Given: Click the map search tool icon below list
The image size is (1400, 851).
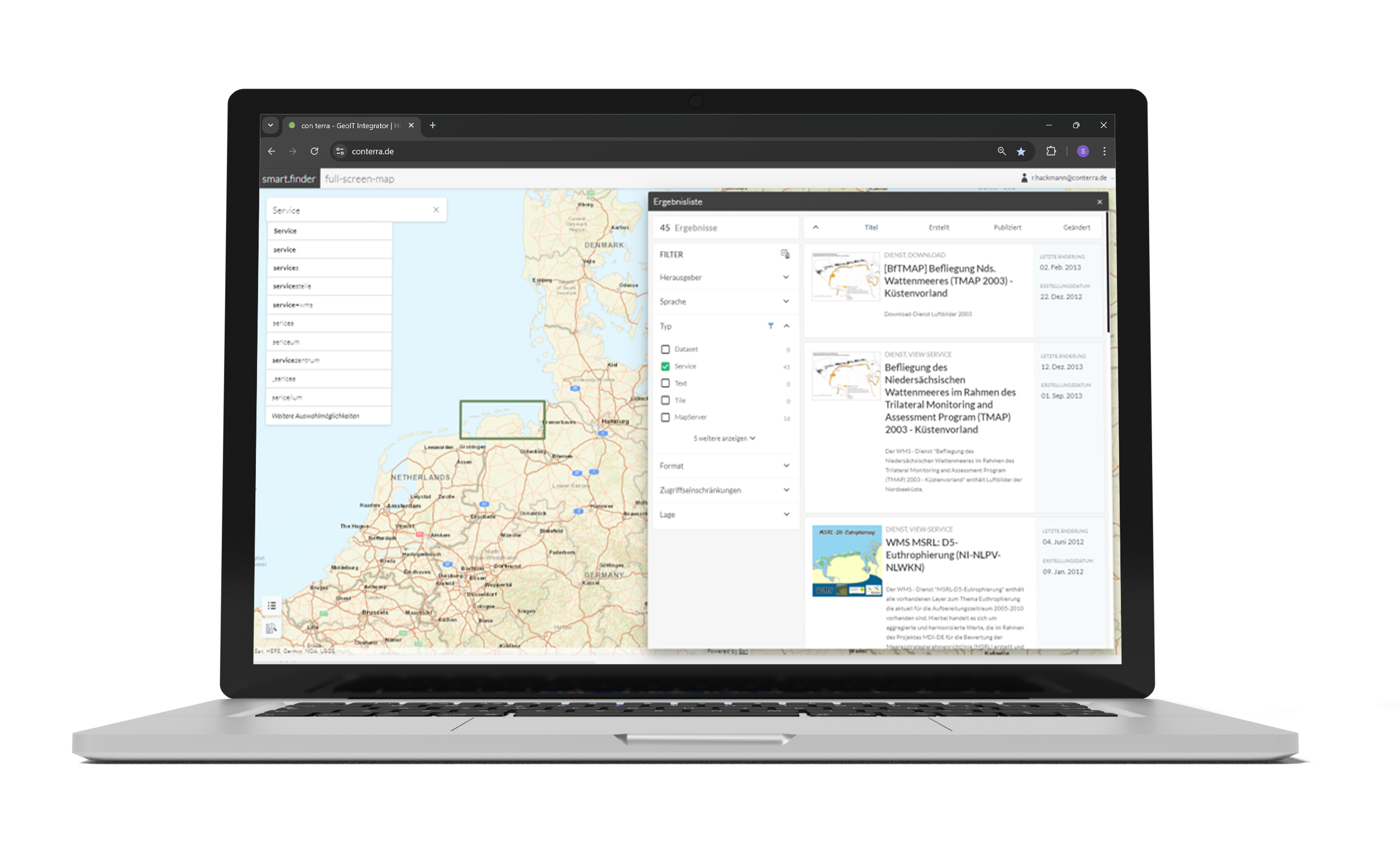Looking at the screenshot, I should [271, 628].
